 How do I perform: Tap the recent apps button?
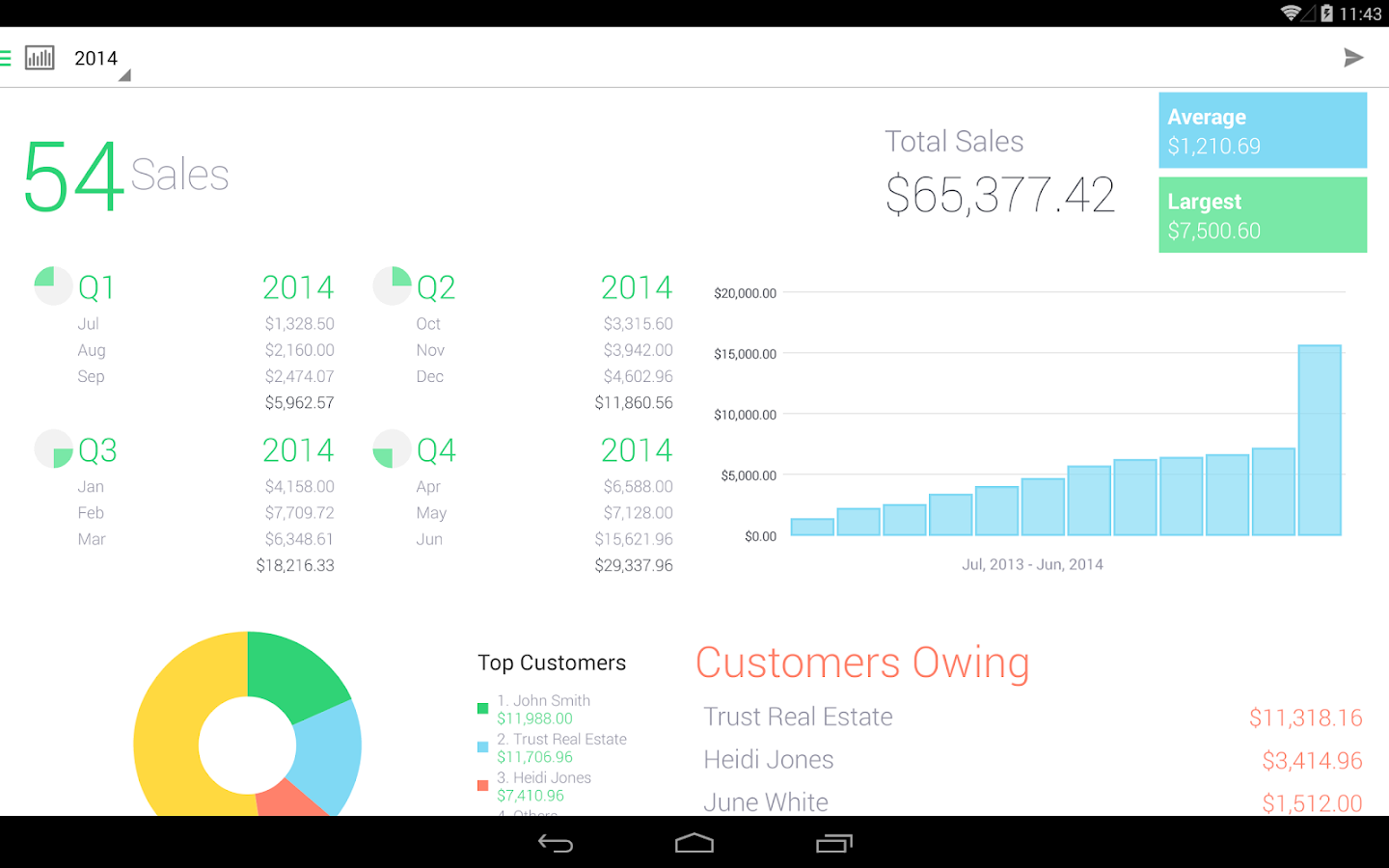pyautogui.click(x=835, y=843)
